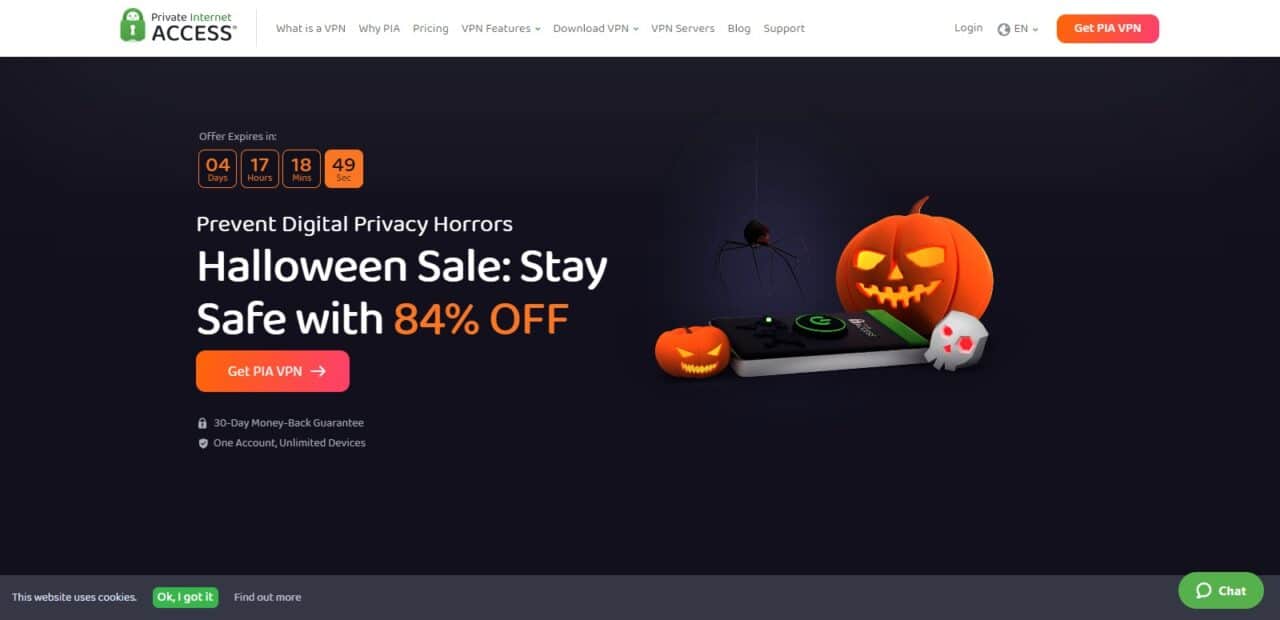Image resolution: width=1280 pixels, height=620 pixels.
Task: Click the small pumpkin beside the router
Action: point(692,350)
